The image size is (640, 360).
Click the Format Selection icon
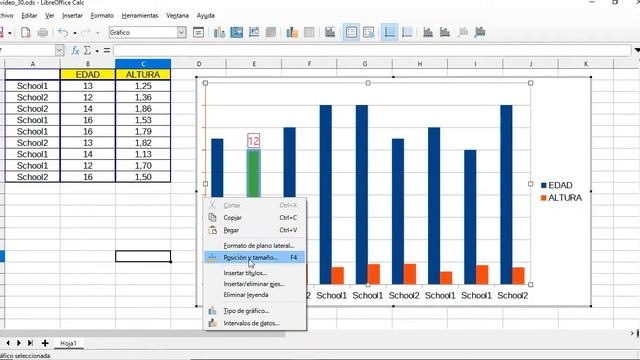[x=198, y=32]
